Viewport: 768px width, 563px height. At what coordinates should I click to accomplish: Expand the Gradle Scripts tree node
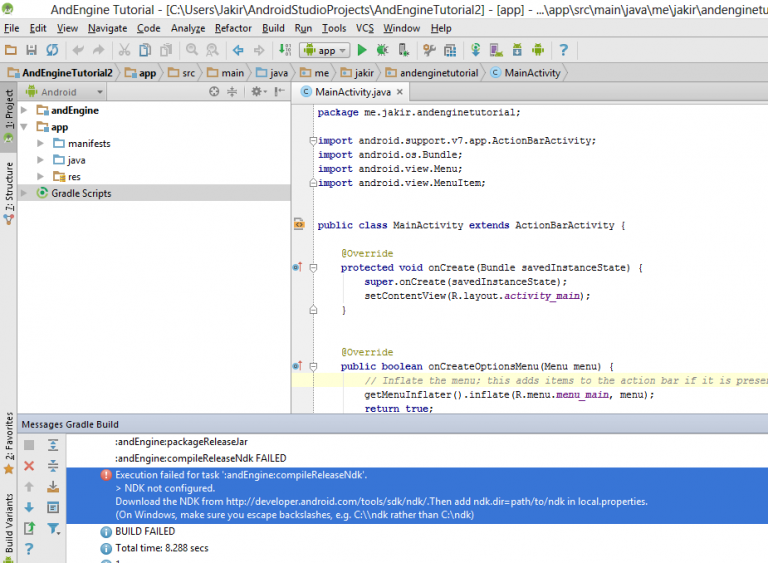coord(26,193)
